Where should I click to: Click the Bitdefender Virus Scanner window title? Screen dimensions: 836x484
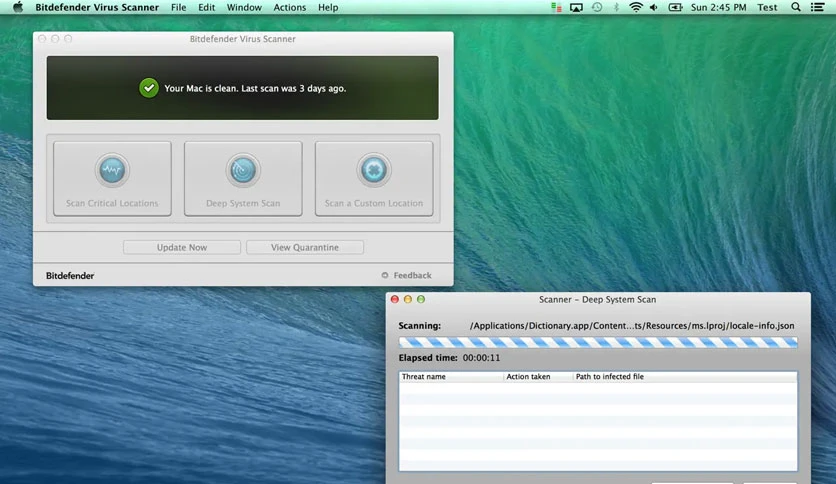pyautogui.click(x=243, y=39)
